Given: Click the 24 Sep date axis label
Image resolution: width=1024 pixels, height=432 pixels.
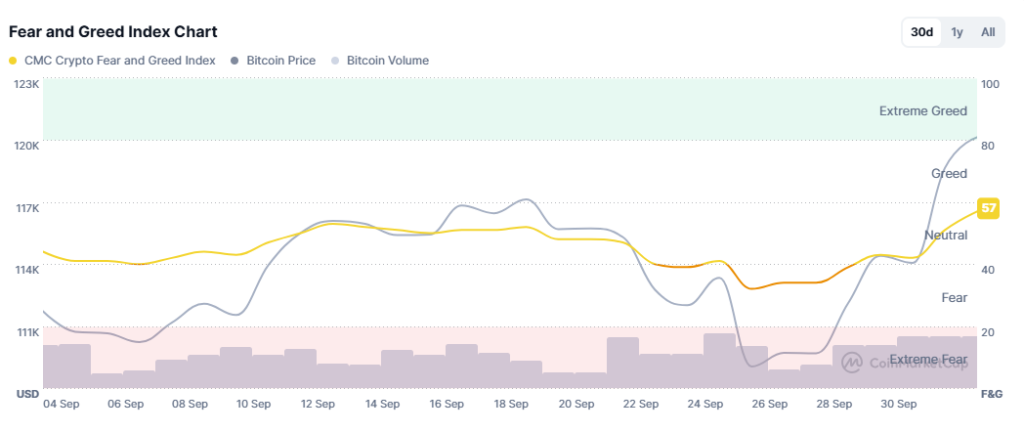Looking at the screenshot, I should [704, 404].
